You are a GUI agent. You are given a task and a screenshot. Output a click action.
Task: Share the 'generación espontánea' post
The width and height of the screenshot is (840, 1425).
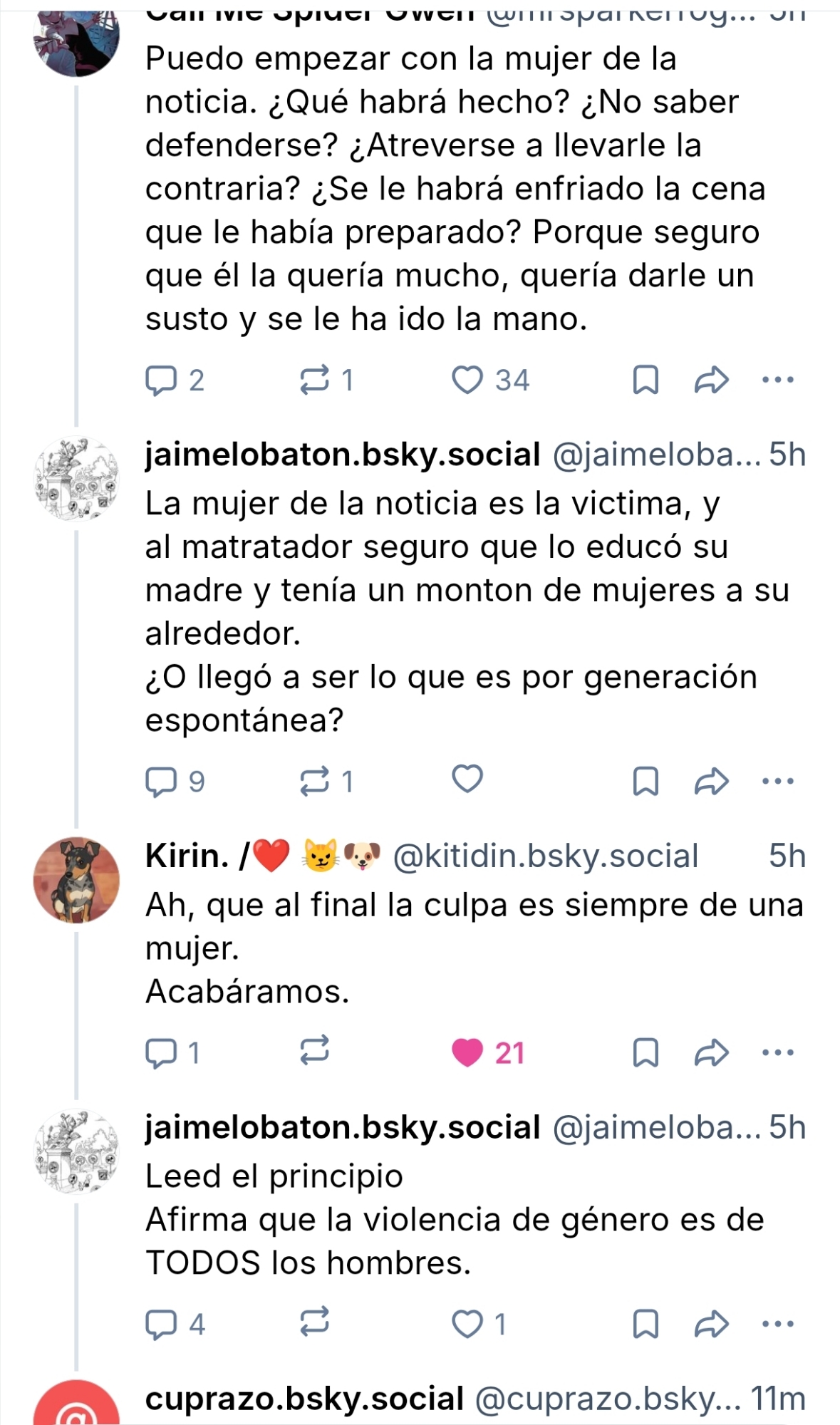(711, 781)
